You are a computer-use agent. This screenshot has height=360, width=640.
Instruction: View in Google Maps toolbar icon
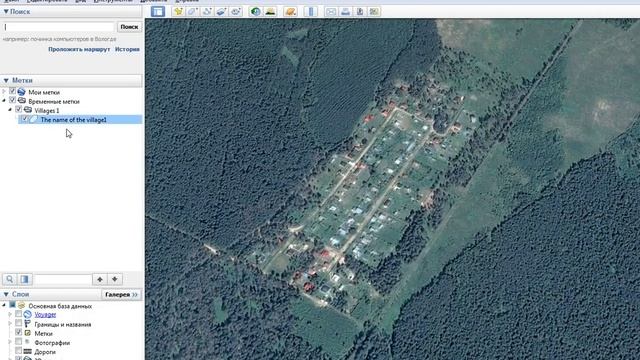pyautogui.click(x=374, y=11)
